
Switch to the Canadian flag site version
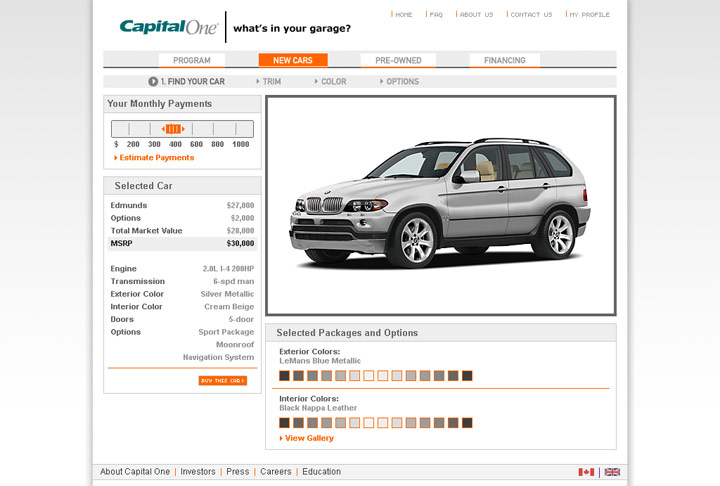click(586, 472)
